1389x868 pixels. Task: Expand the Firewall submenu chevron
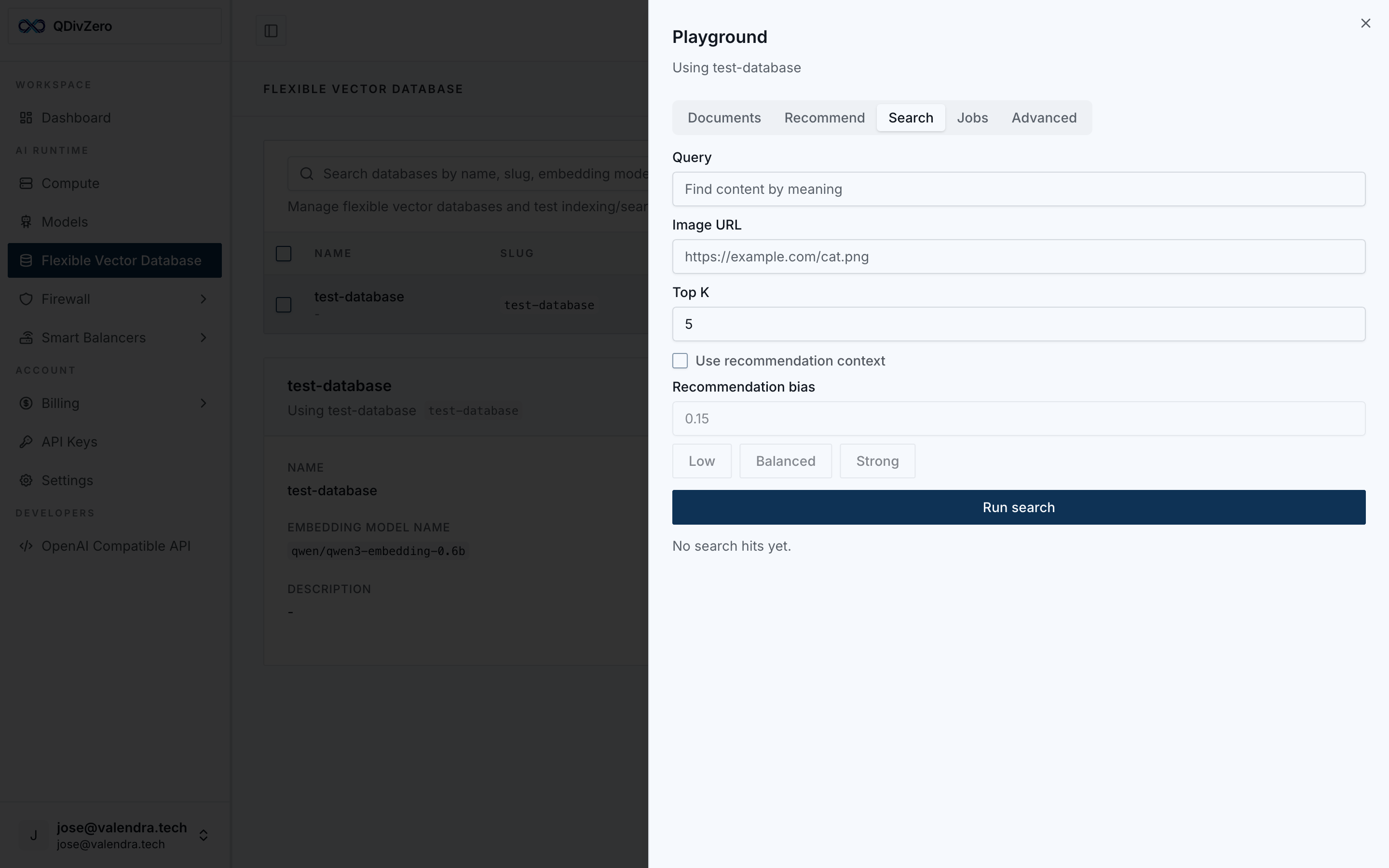point(203,299)
